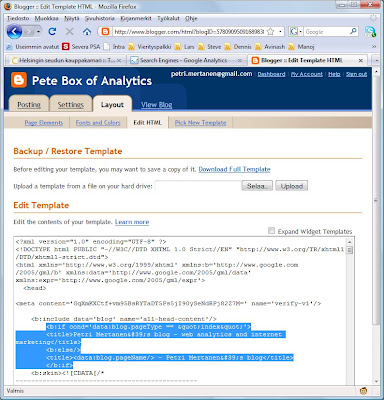Reload the page with the refresh icon
This screenshot has width=384, height=400.
click(x=52, y=32)
